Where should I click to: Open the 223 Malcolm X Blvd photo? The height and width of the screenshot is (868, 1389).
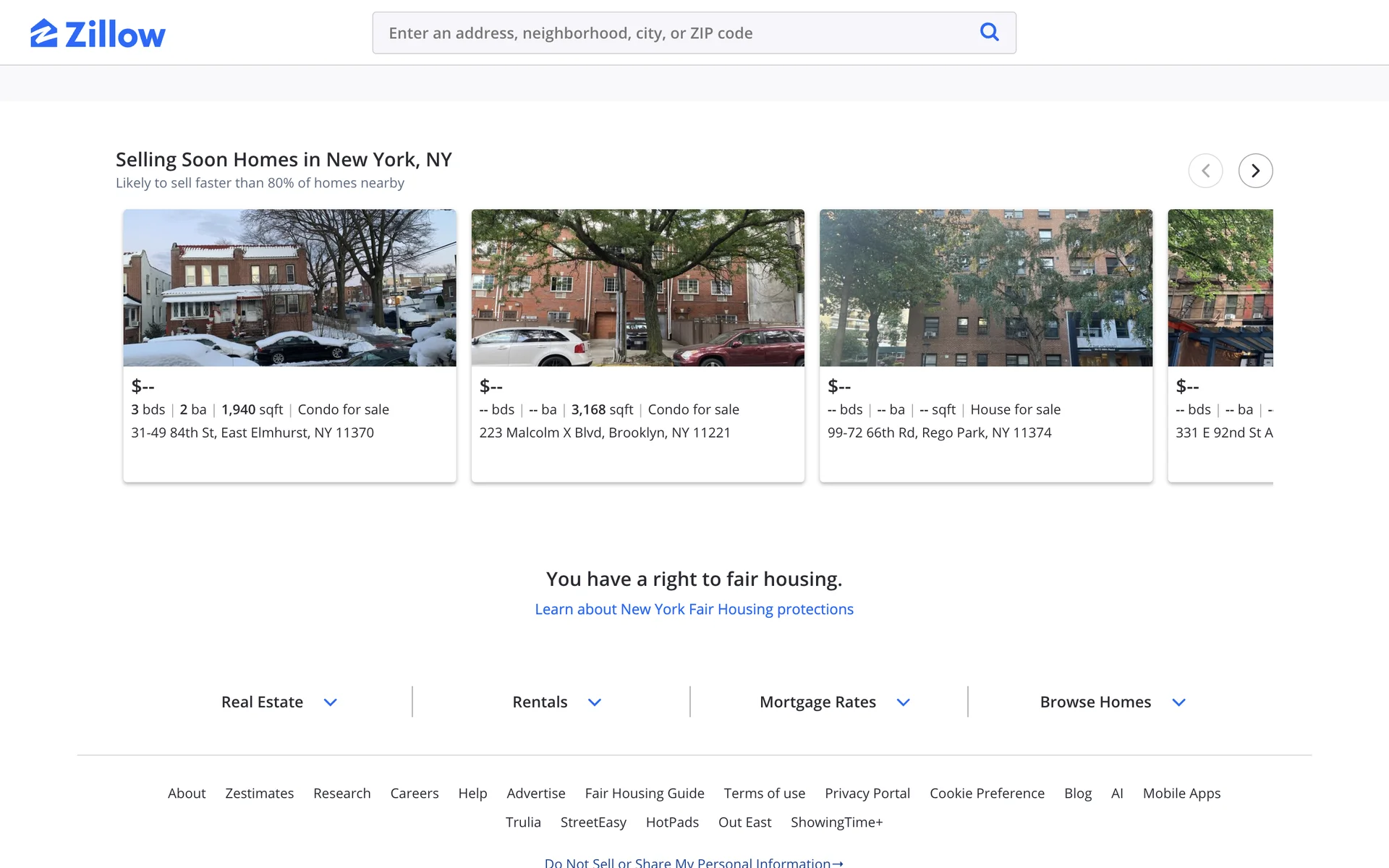637,288
